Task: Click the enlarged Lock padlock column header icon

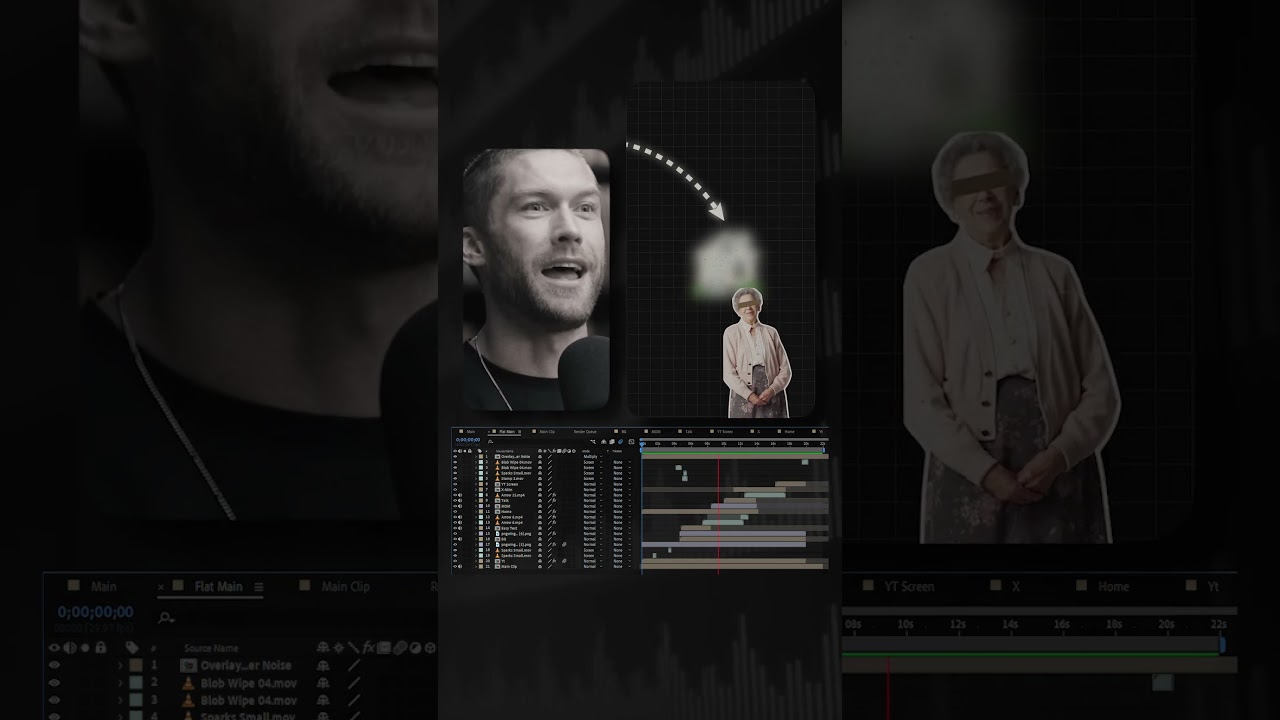Action: pyautogui.click(x=100, y=648)
